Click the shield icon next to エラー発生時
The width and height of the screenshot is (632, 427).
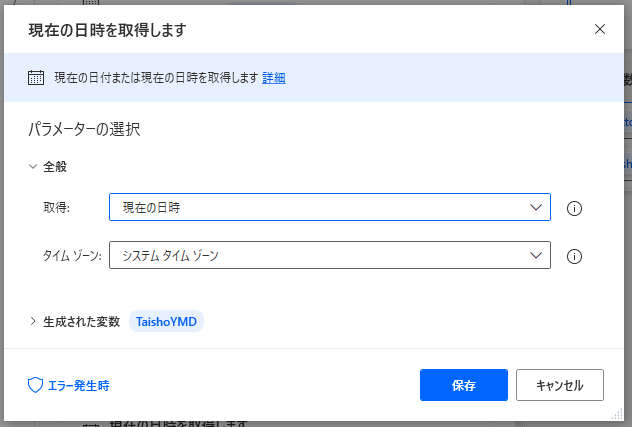click(35, 385)
